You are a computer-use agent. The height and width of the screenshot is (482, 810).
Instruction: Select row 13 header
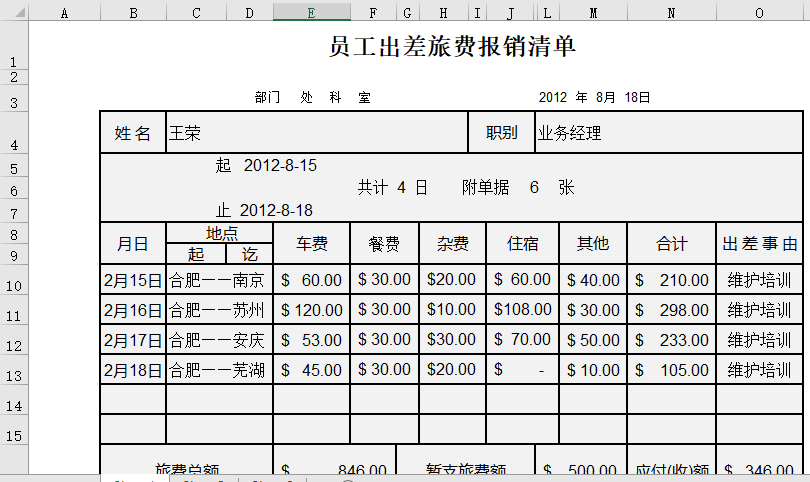click(x=14, y=371)
